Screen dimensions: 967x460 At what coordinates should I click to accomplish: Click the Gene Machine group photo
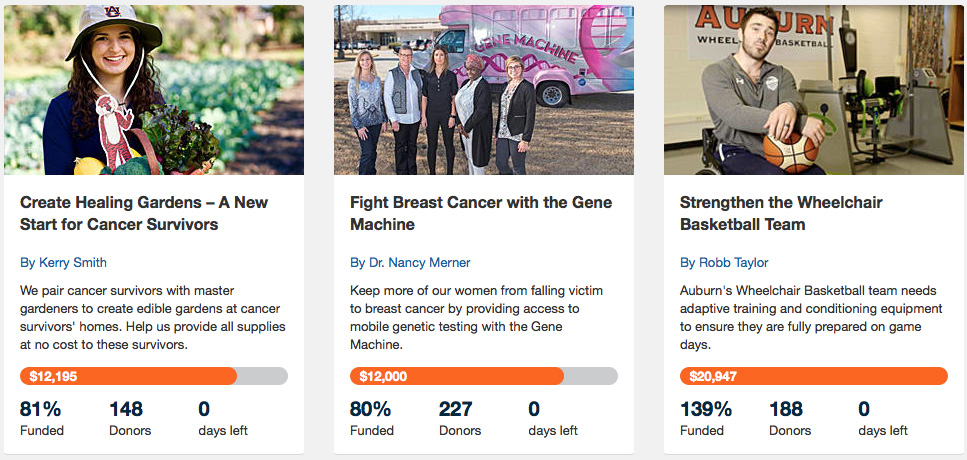click(484, 90)
